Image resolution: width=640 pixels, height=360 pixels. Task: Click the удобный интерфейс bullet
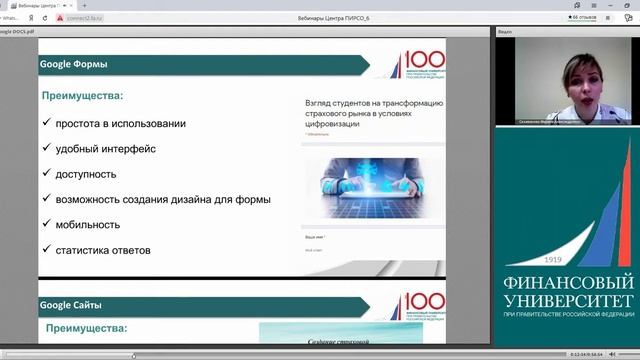tap(105, 149)
